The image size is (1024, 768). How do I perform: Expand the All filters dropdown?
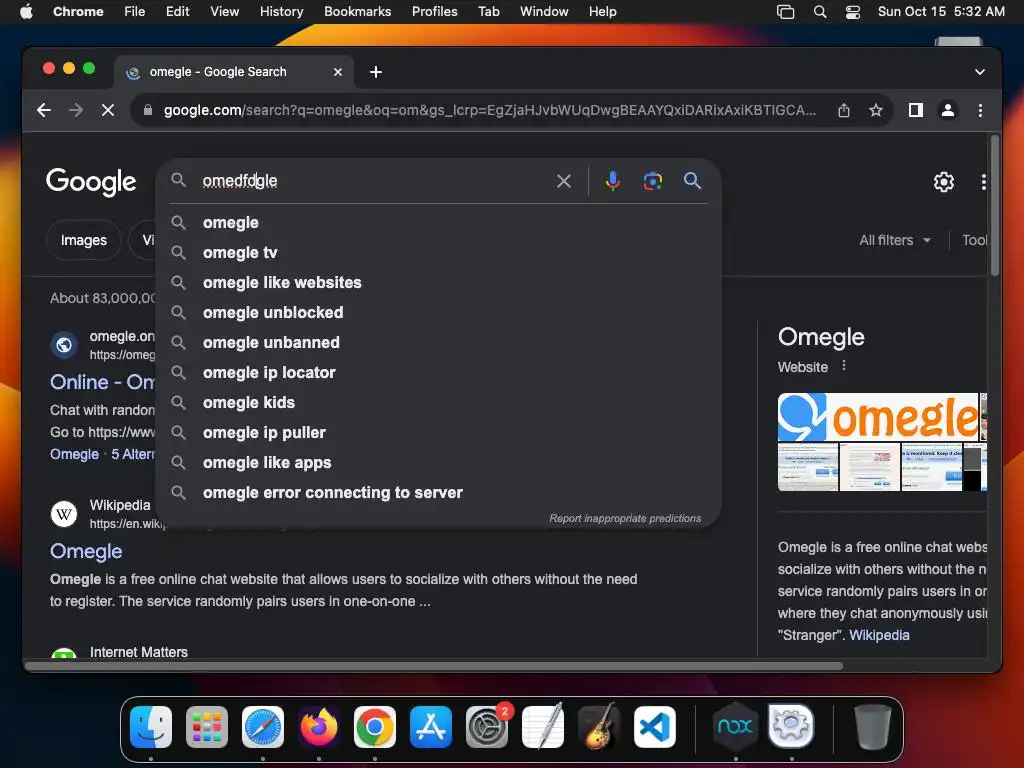tap(895, 240)
